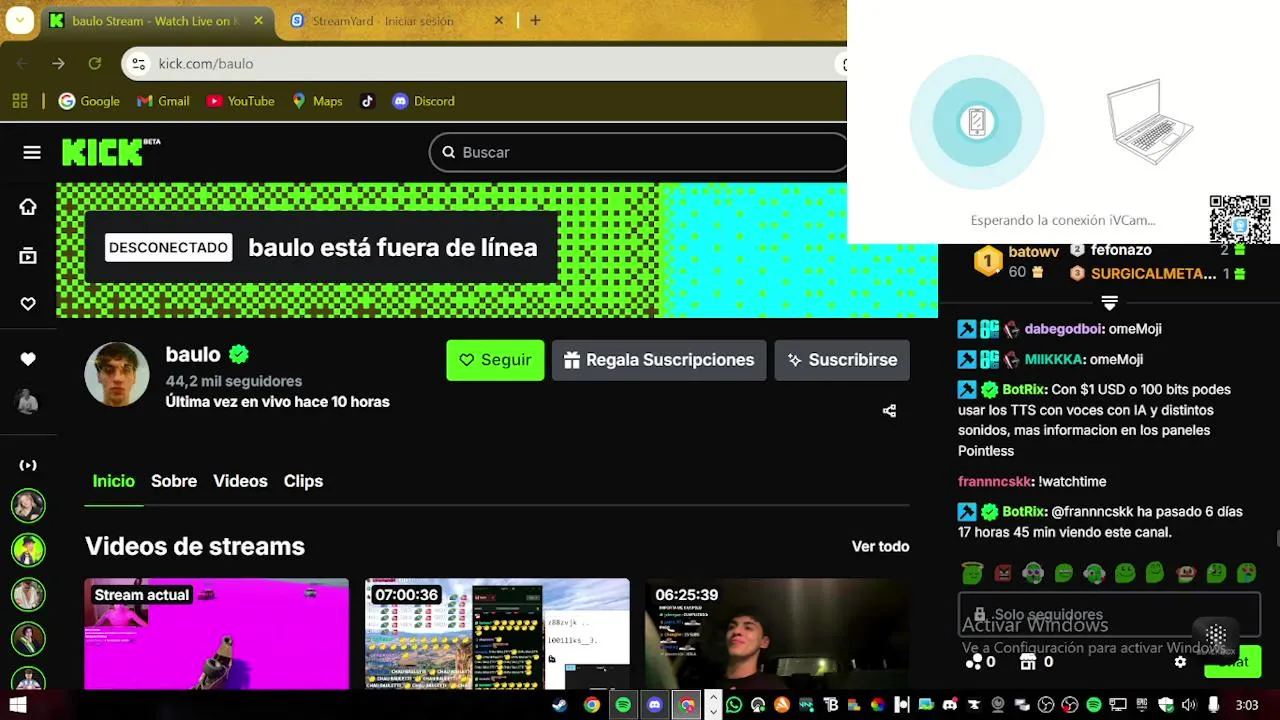Click Ver todo for stream videos
Image resolution: width=1280 pixels, height=720 pixels.
pyautogui.click(x=880, y=546)
